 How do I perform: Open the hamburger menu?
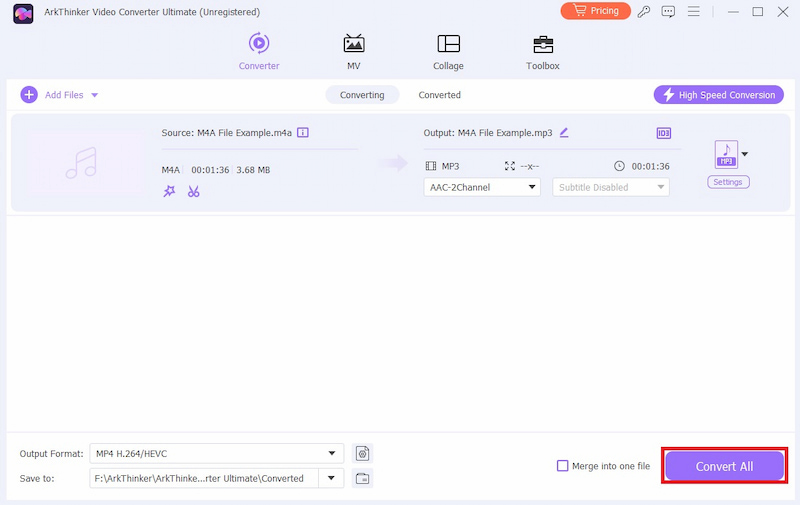693,11
